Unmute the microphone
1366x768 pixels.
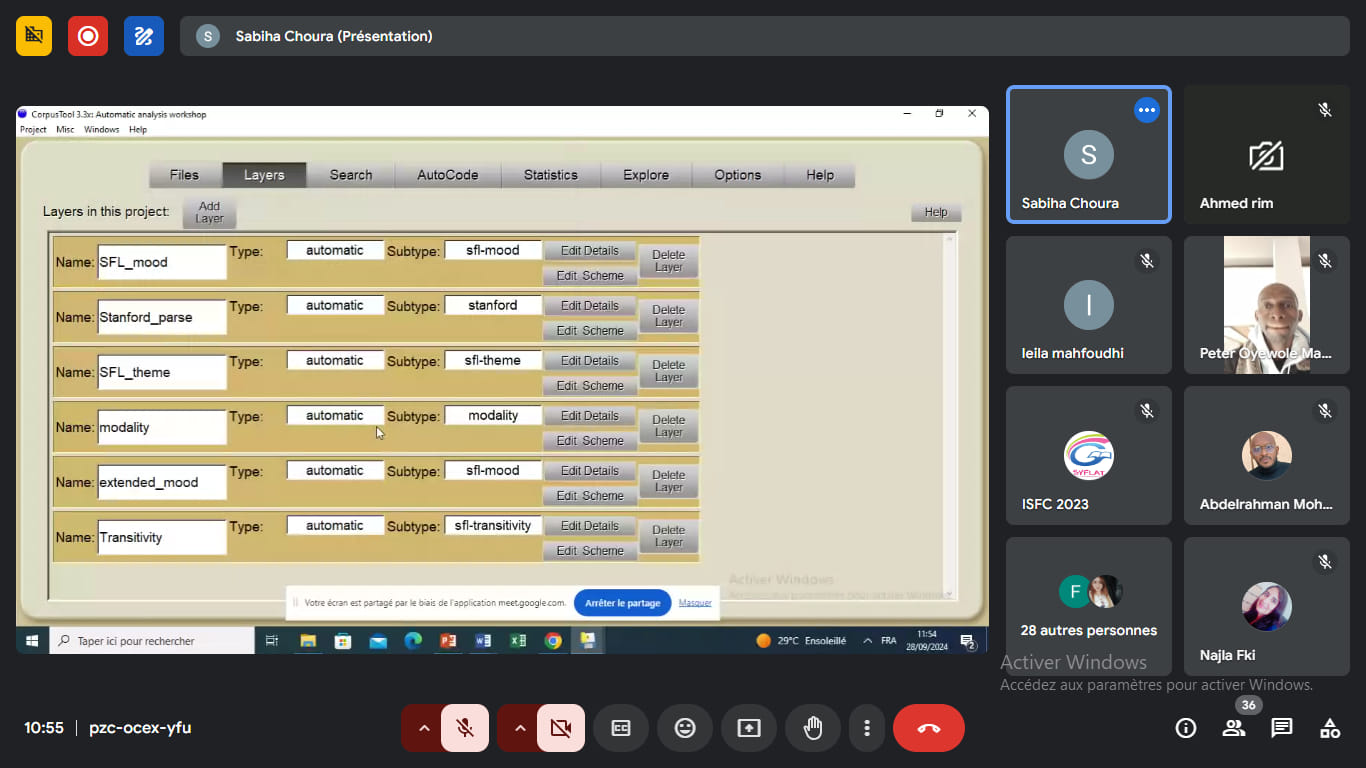click(465, 728)
